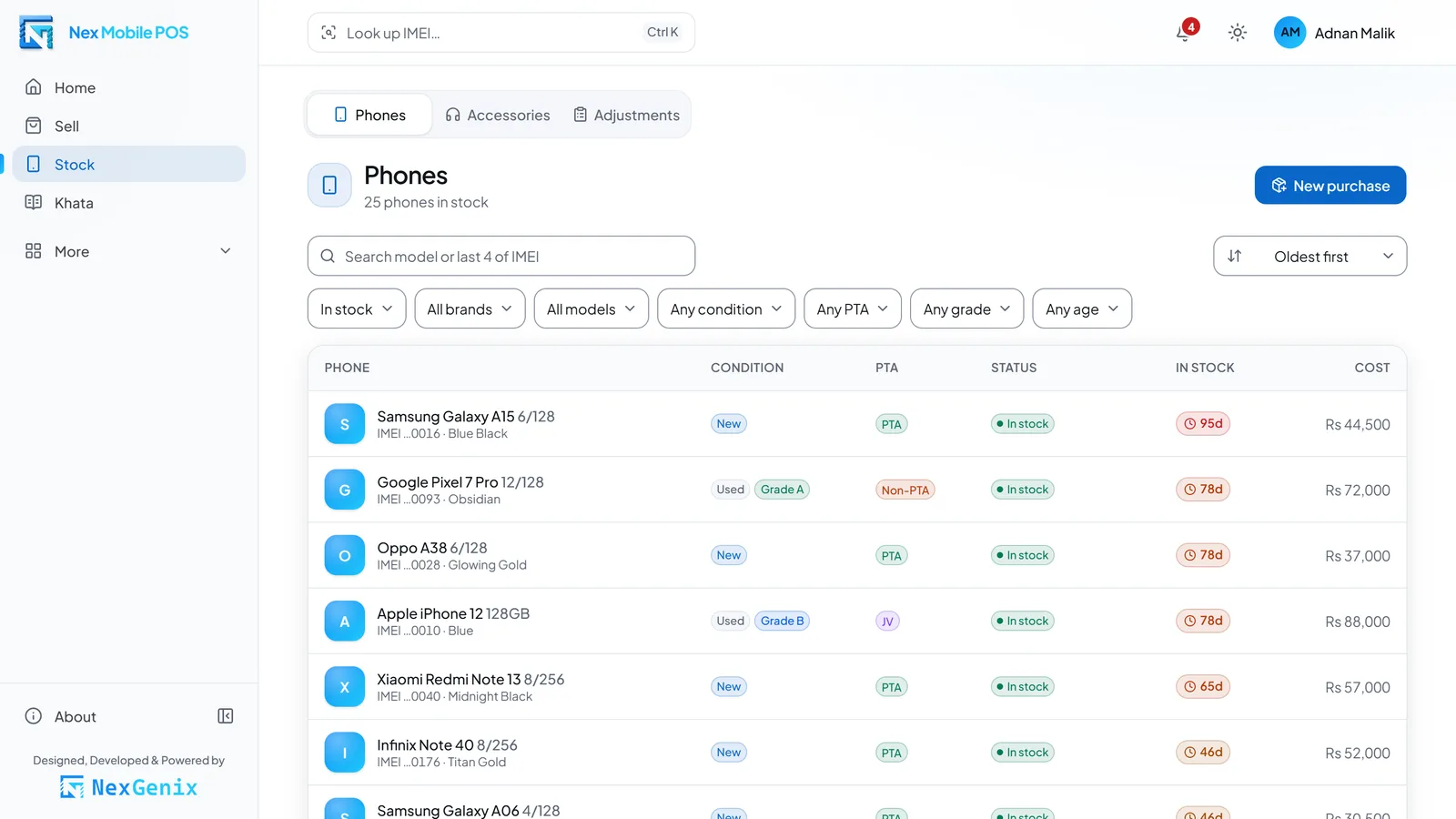Click Non-PTA badge on Pixel 7 Pro row
1456x819 pixels.
[x=905, y=490]
